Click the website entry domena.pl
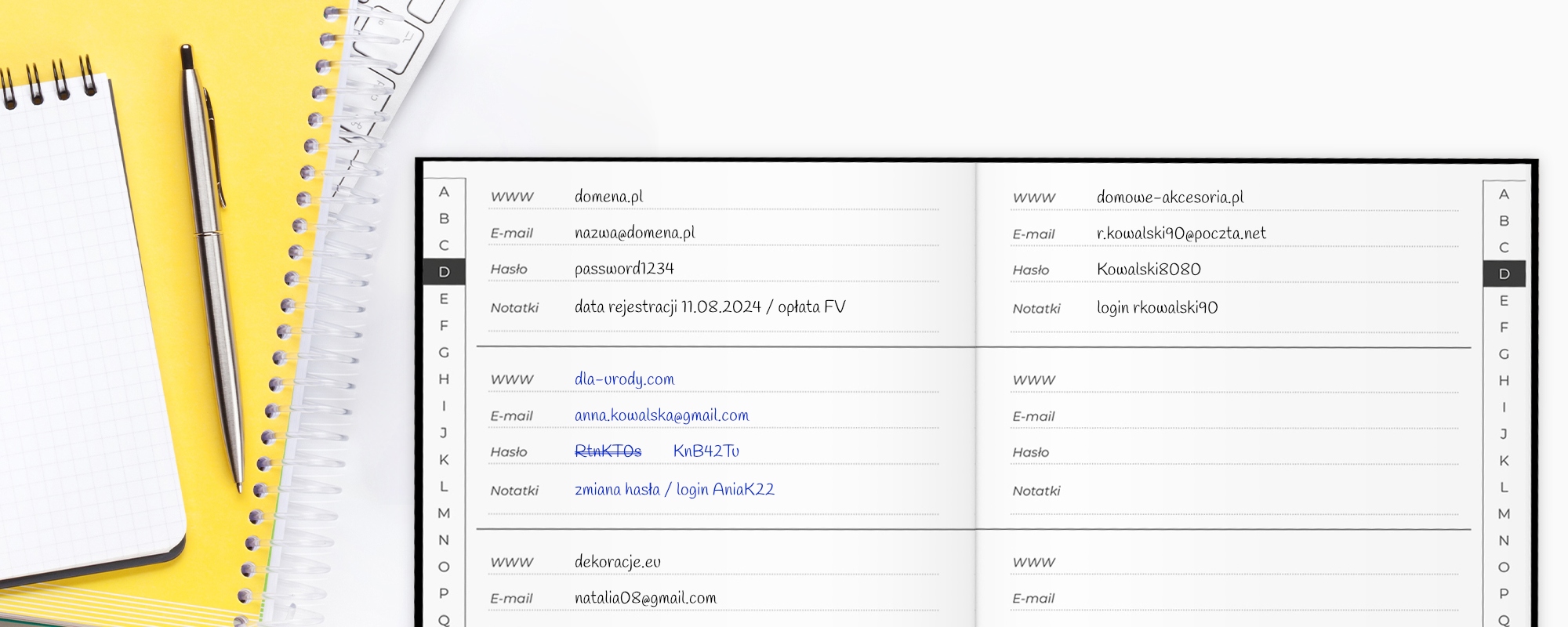 [608, 197]
